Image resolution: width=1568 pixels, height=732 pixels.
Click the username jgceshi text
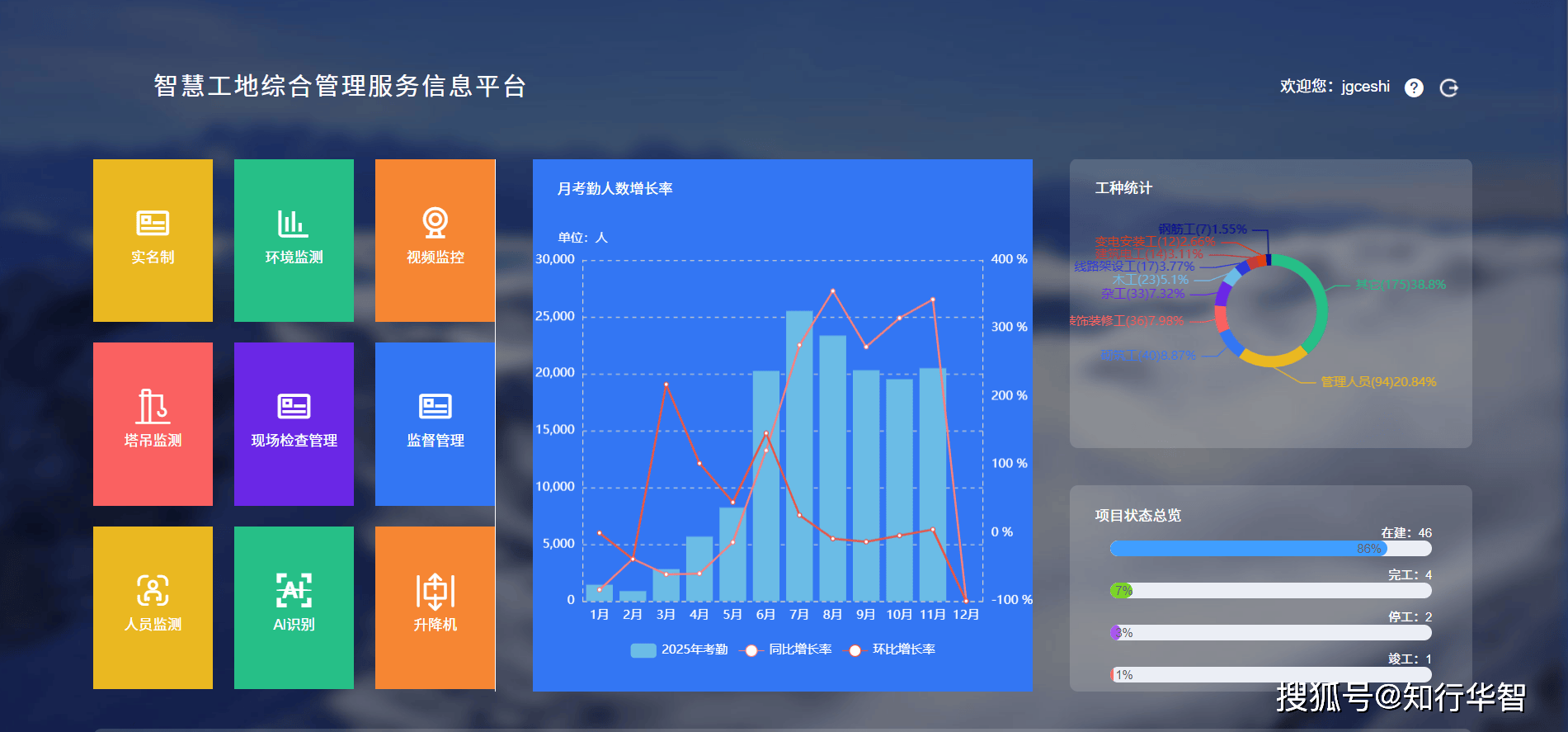[1365, 87]
